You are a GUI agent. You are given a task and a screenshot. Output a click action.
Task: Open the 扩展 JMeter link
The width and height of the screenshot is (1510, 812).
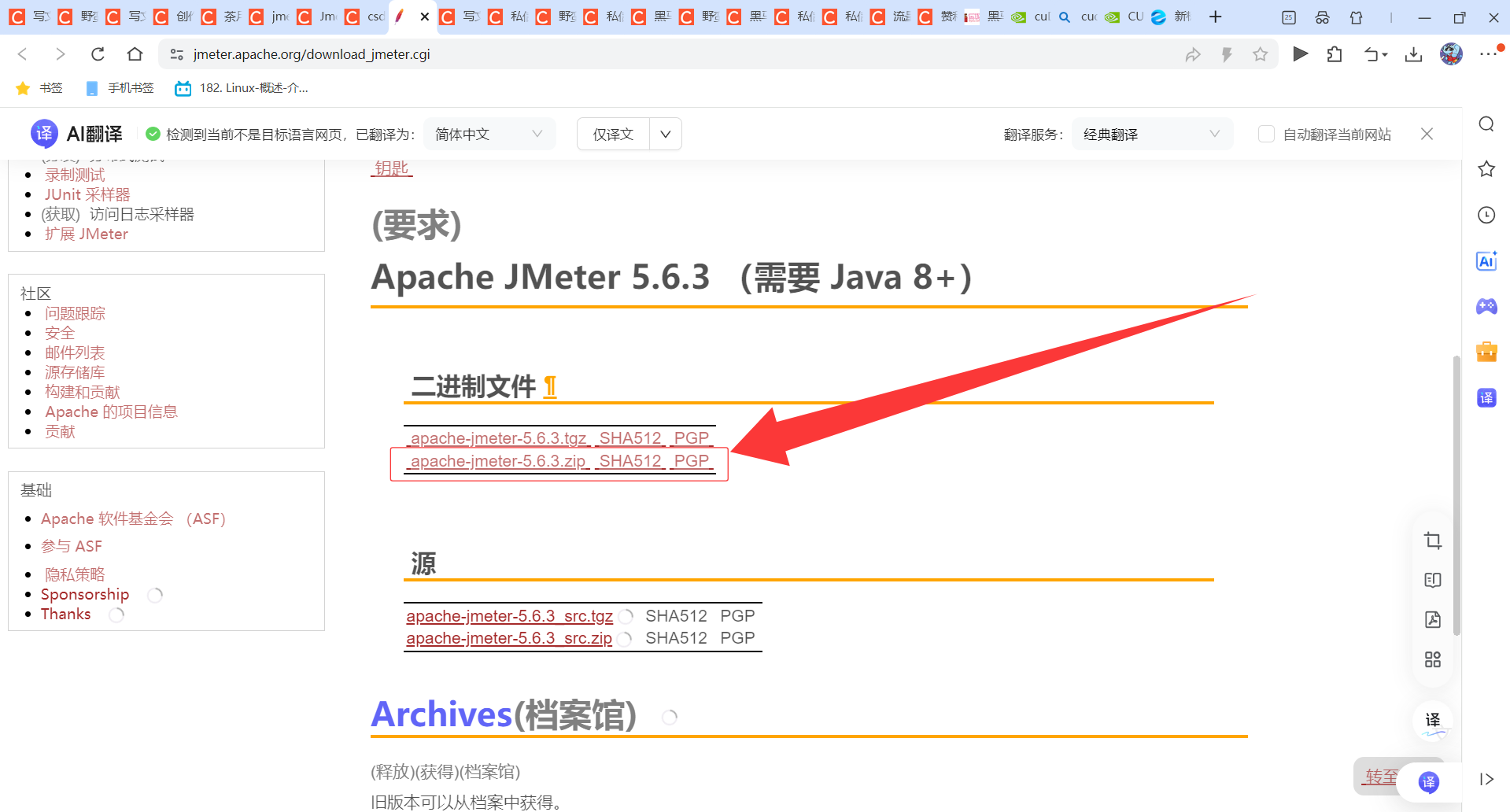pyautogui.click(x=87, y=234)
